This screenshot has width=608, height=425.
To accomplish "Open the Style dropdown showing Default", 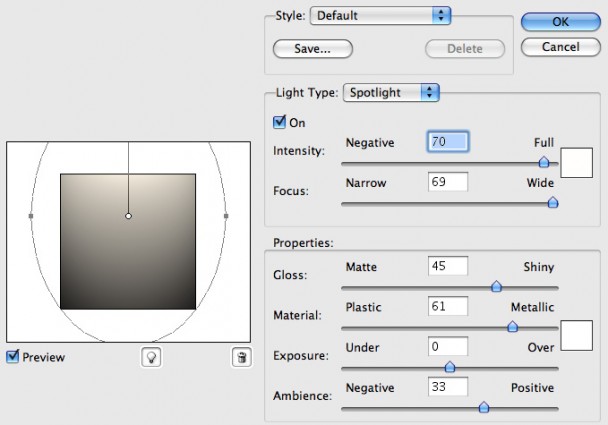I will click(x=380, y=16).
